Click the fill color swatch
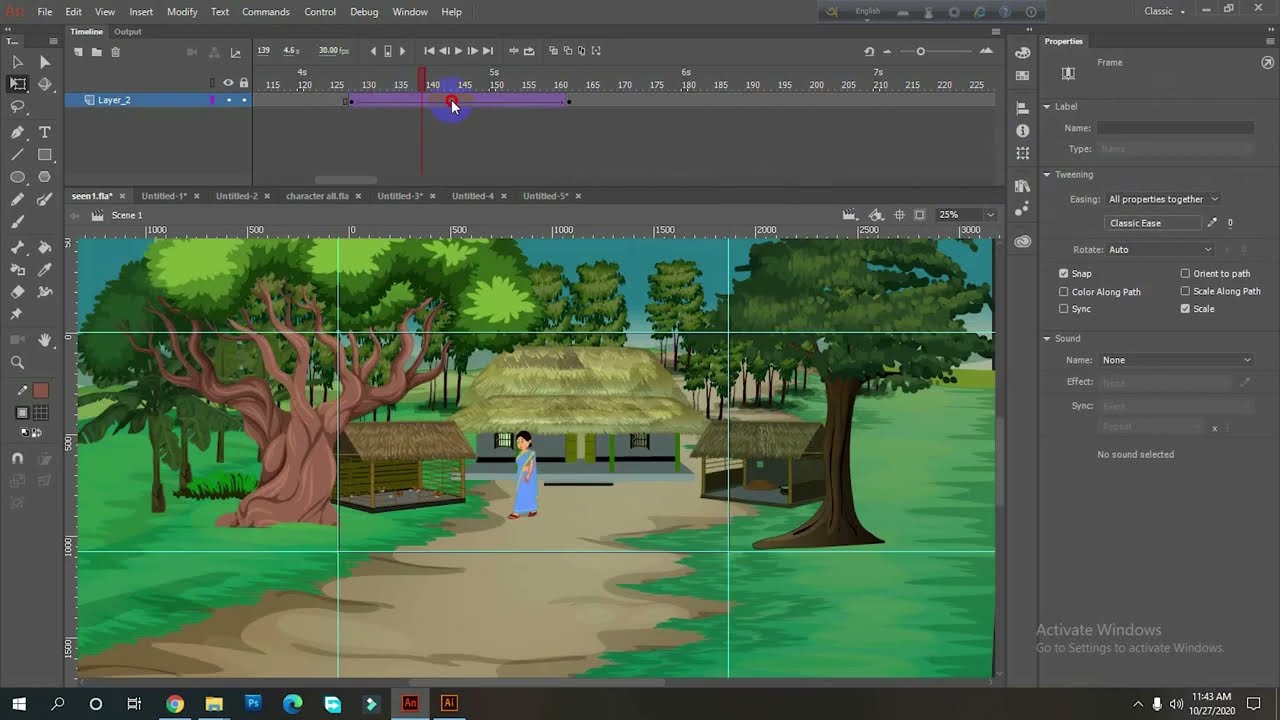 (40, 391)
